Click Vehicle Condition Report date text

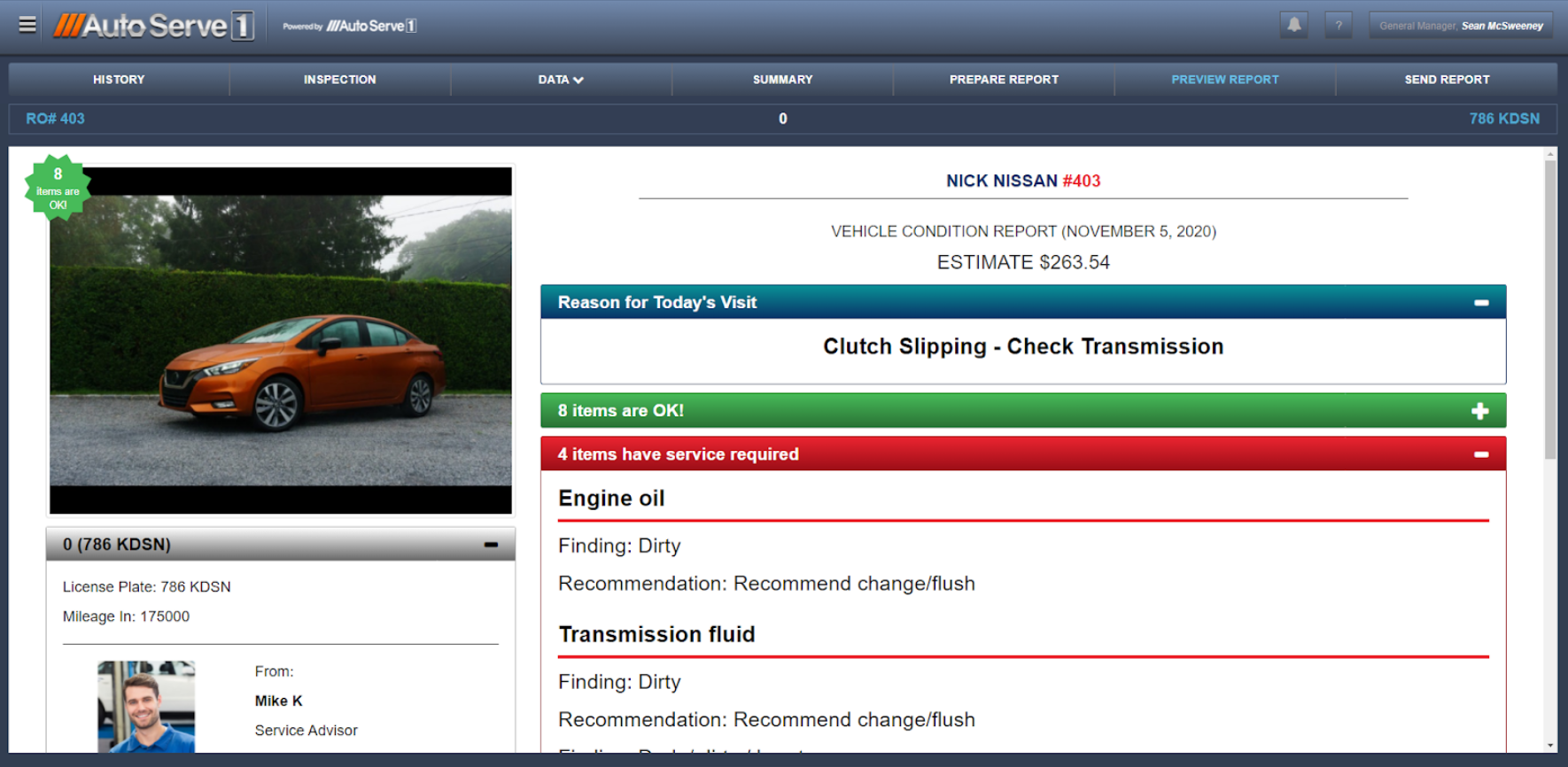click(x=1023, y=232)
